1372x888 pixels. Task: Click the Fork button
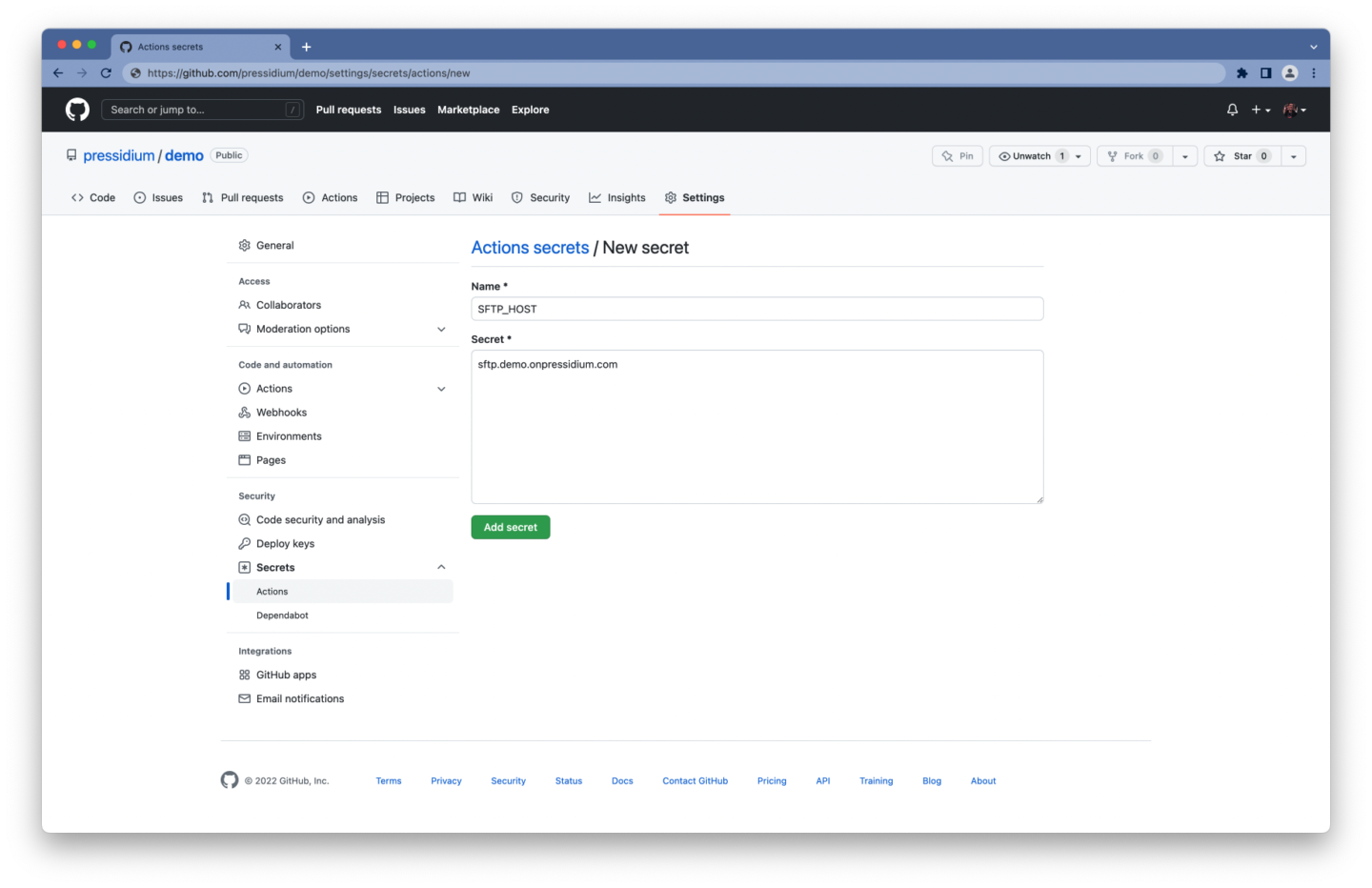[1134, 156]
